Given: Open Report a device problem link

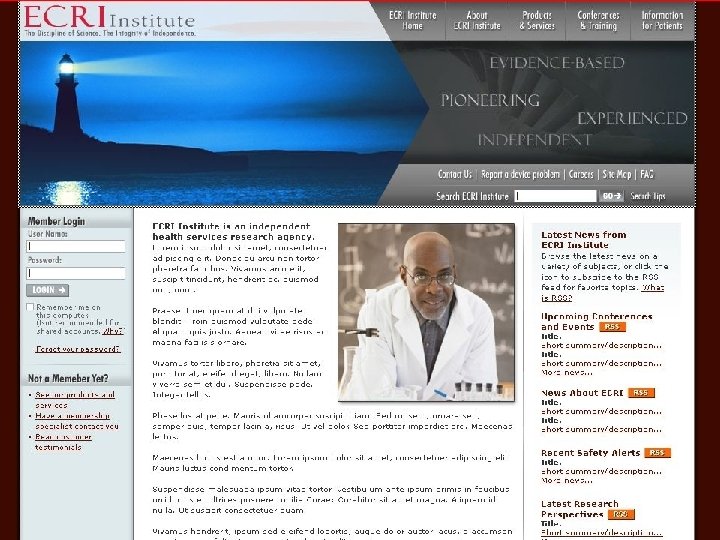Looking at the screenshot, I should point(520,174).
